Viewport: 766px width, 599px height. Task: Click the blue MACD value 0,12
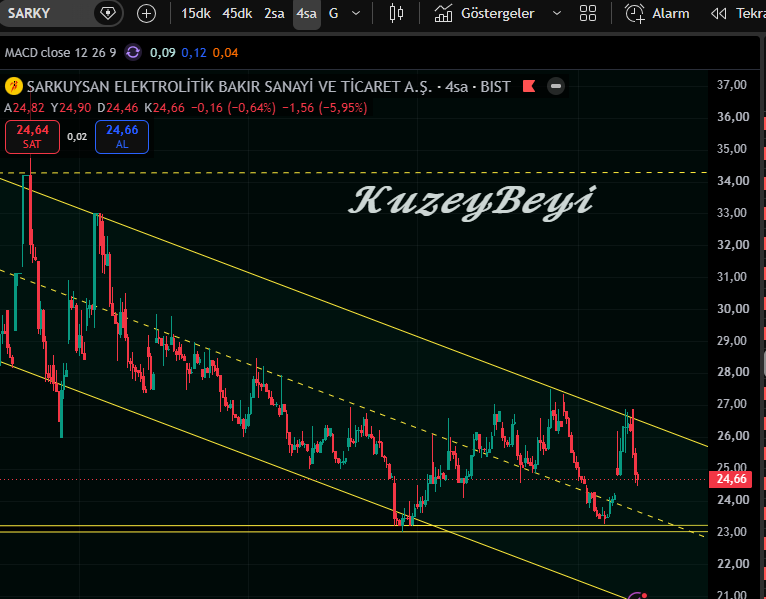pos(193,53)
